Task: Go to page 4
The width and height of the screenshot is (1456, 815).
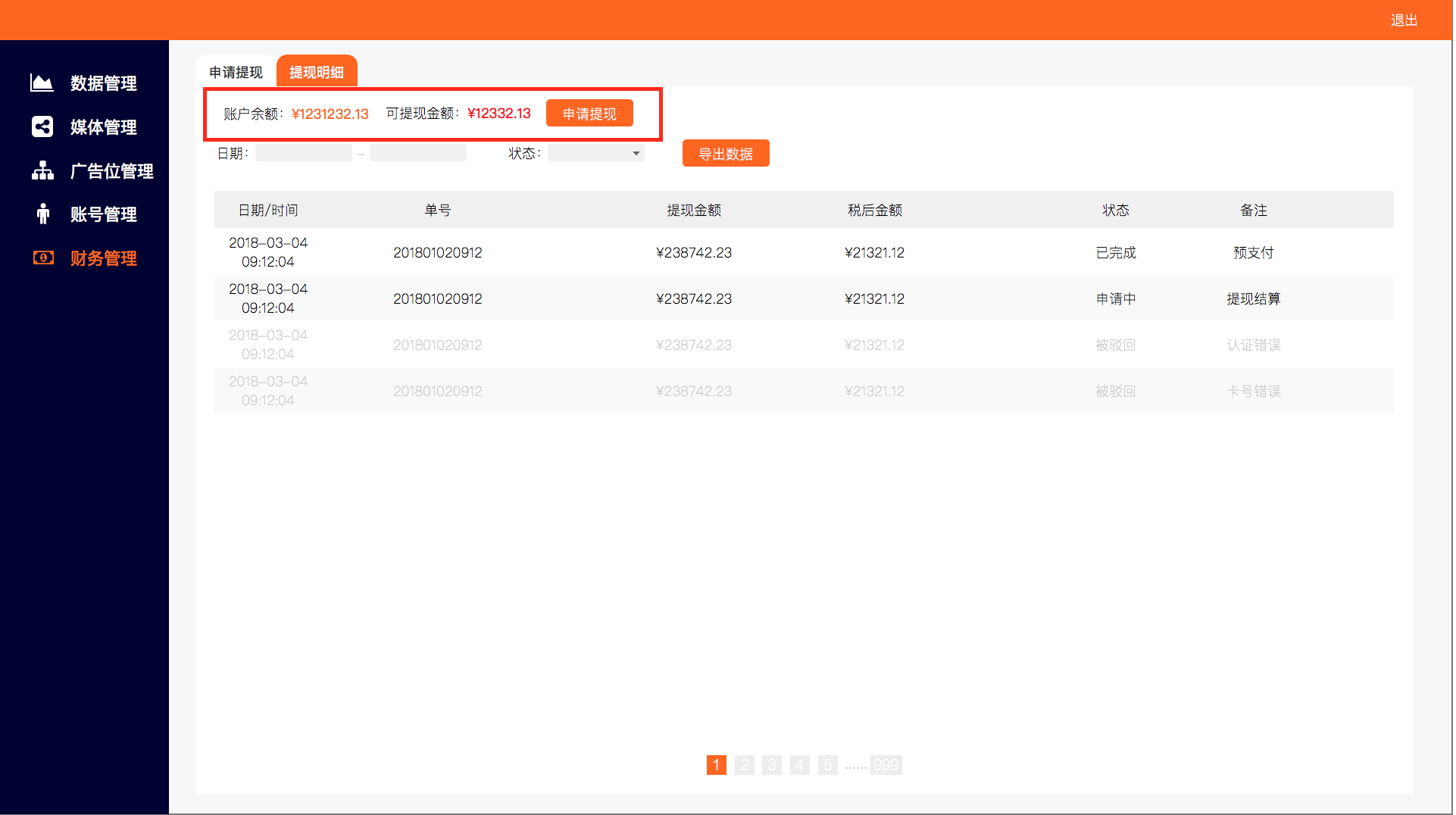Action: (799, 765)
